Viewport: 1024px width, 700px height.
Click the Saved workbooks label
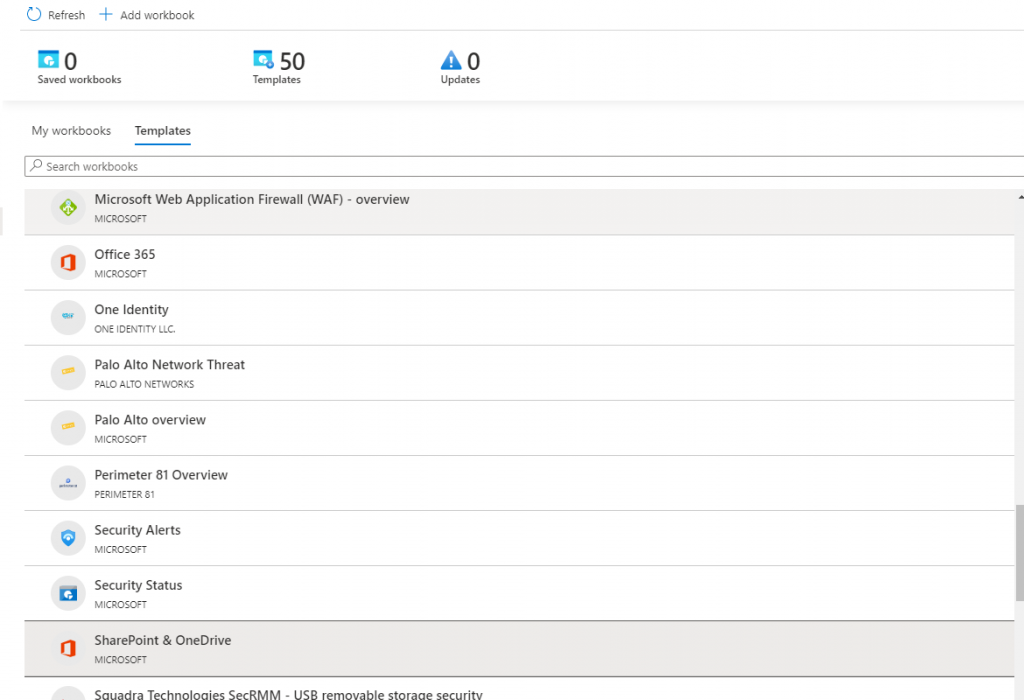coord(79,79)
